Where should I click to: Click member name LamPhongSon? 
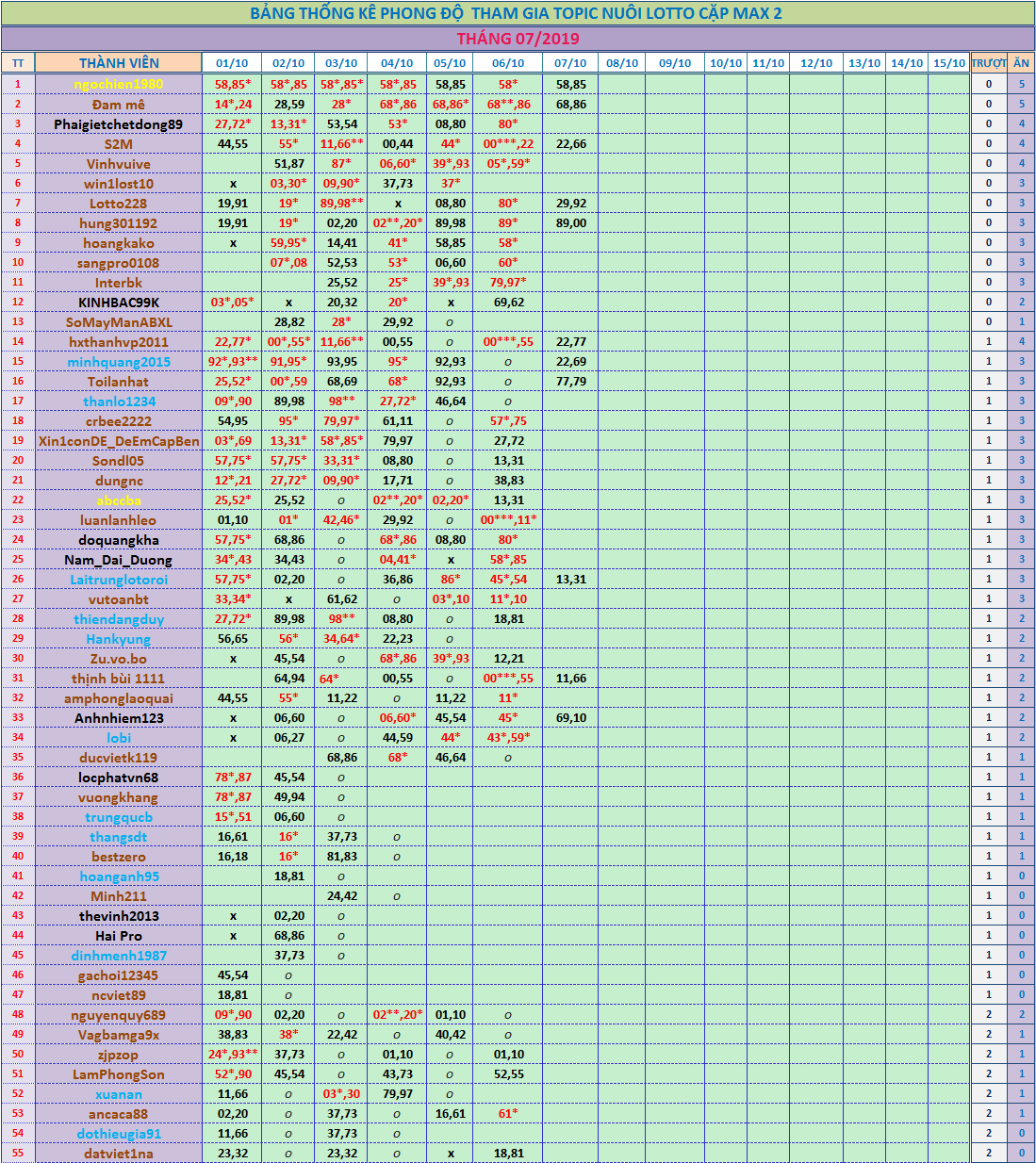point(119,1073)
